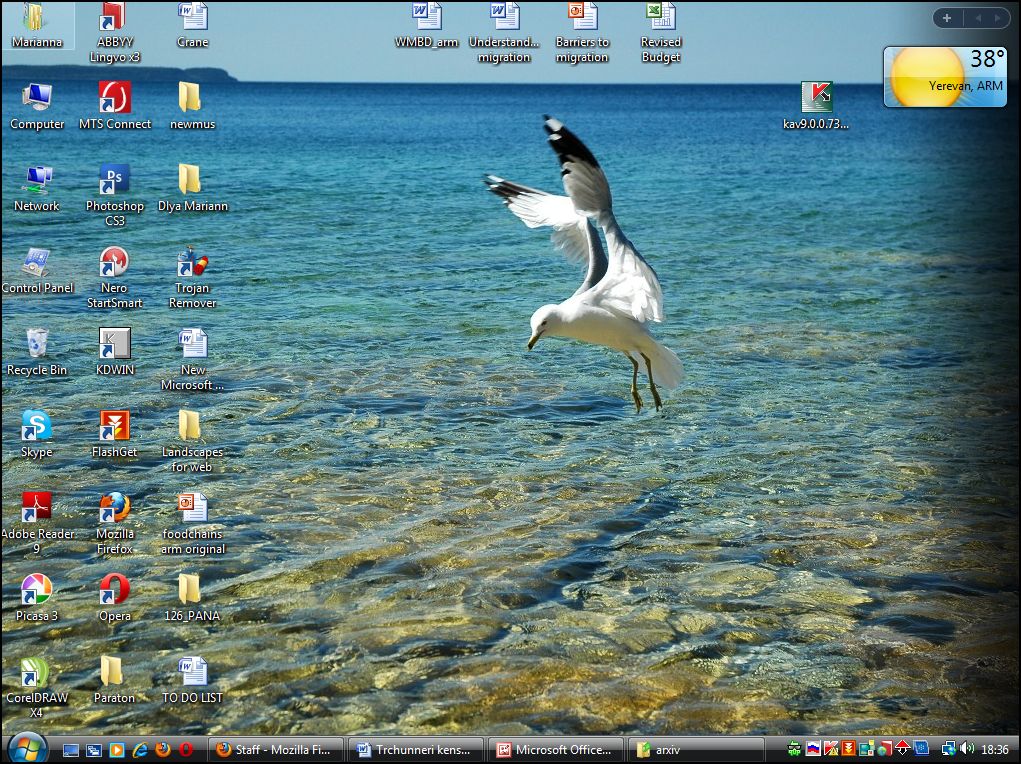Click Show Desktop in Quick Launch
This screenshot has height=764, width=1021.
[71, 749]
